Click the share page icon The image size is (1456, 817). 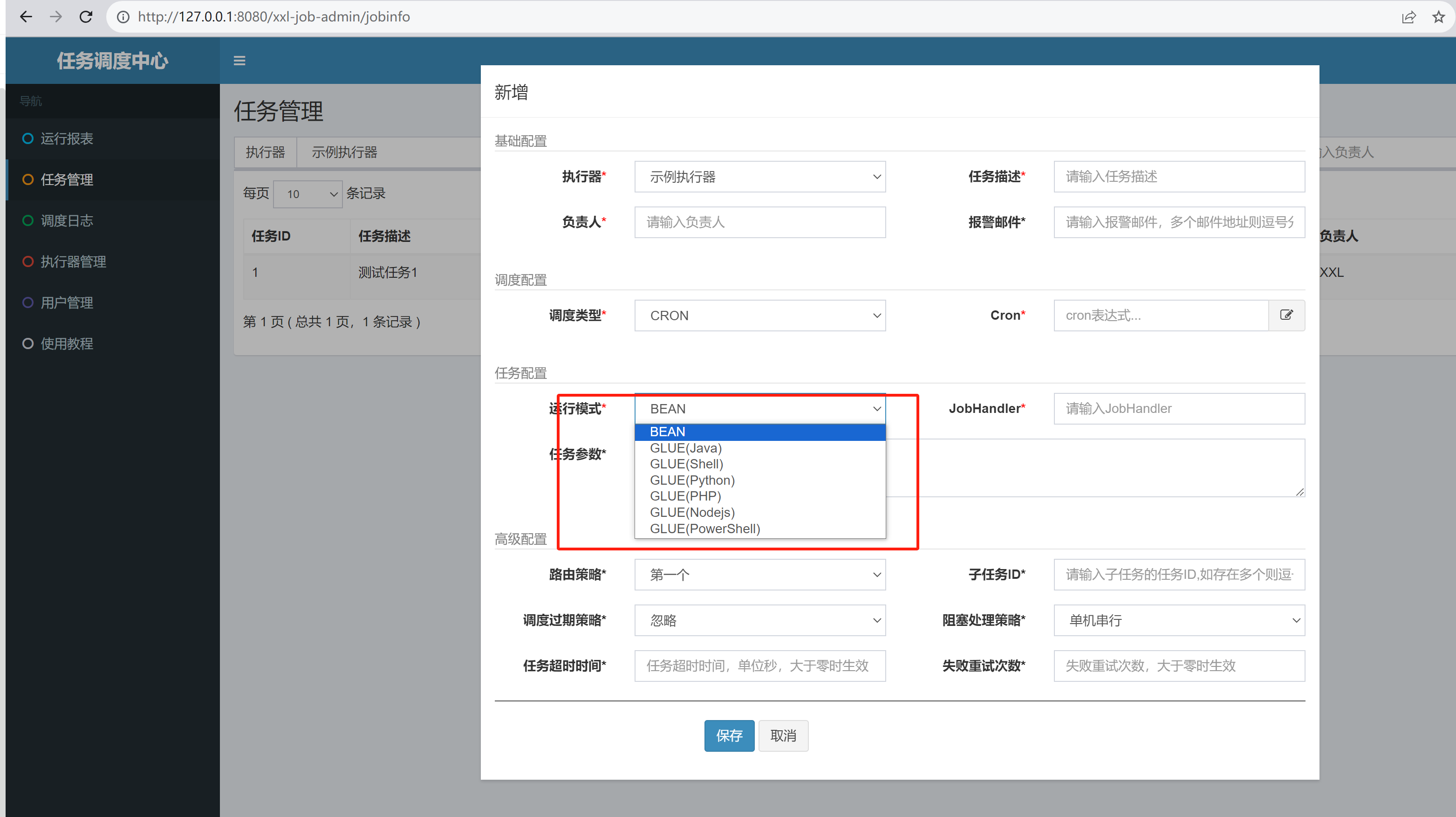point(1408,17)
